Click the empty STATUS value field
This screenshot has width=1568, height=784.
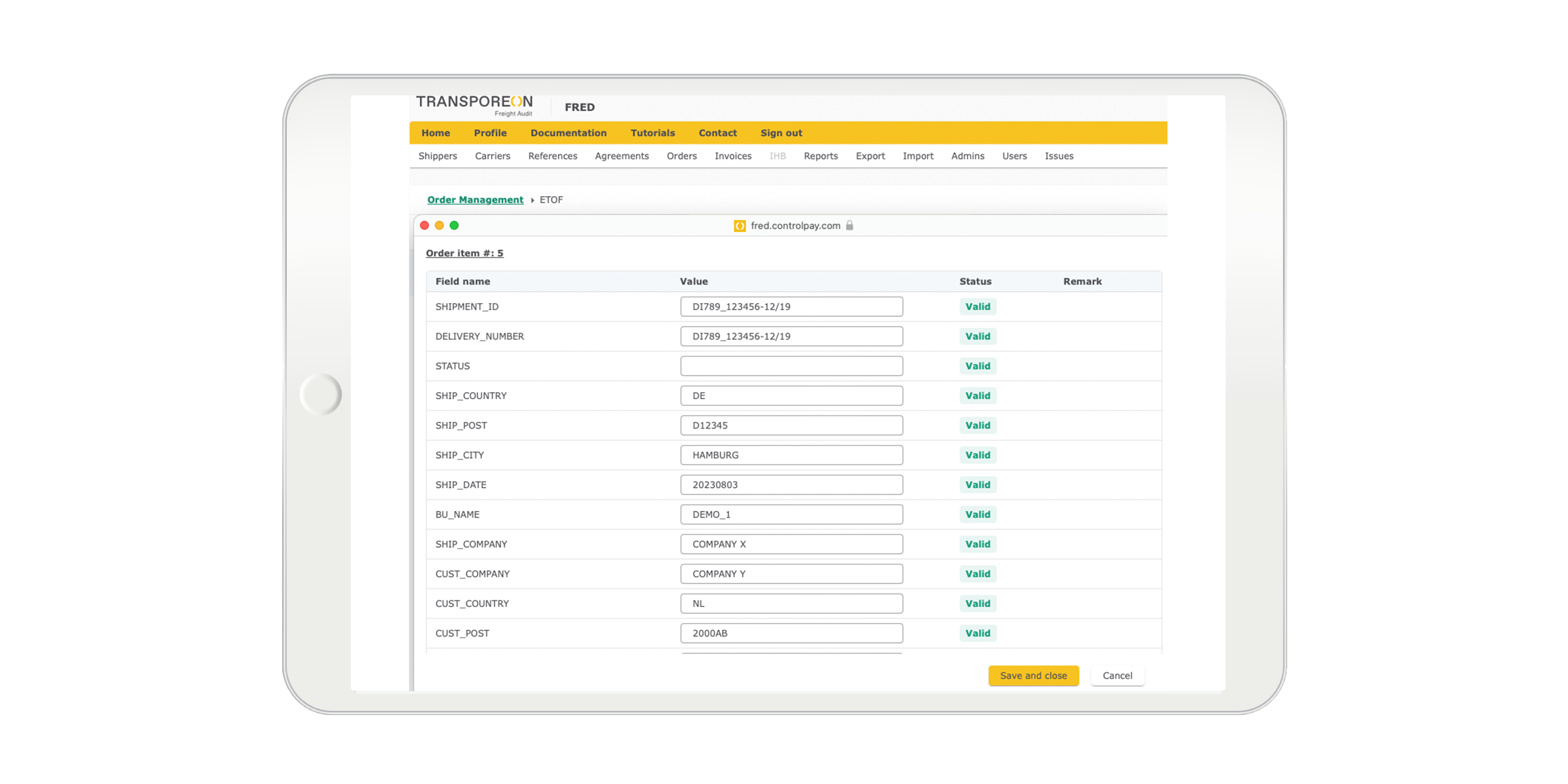[x=791, y=366]
